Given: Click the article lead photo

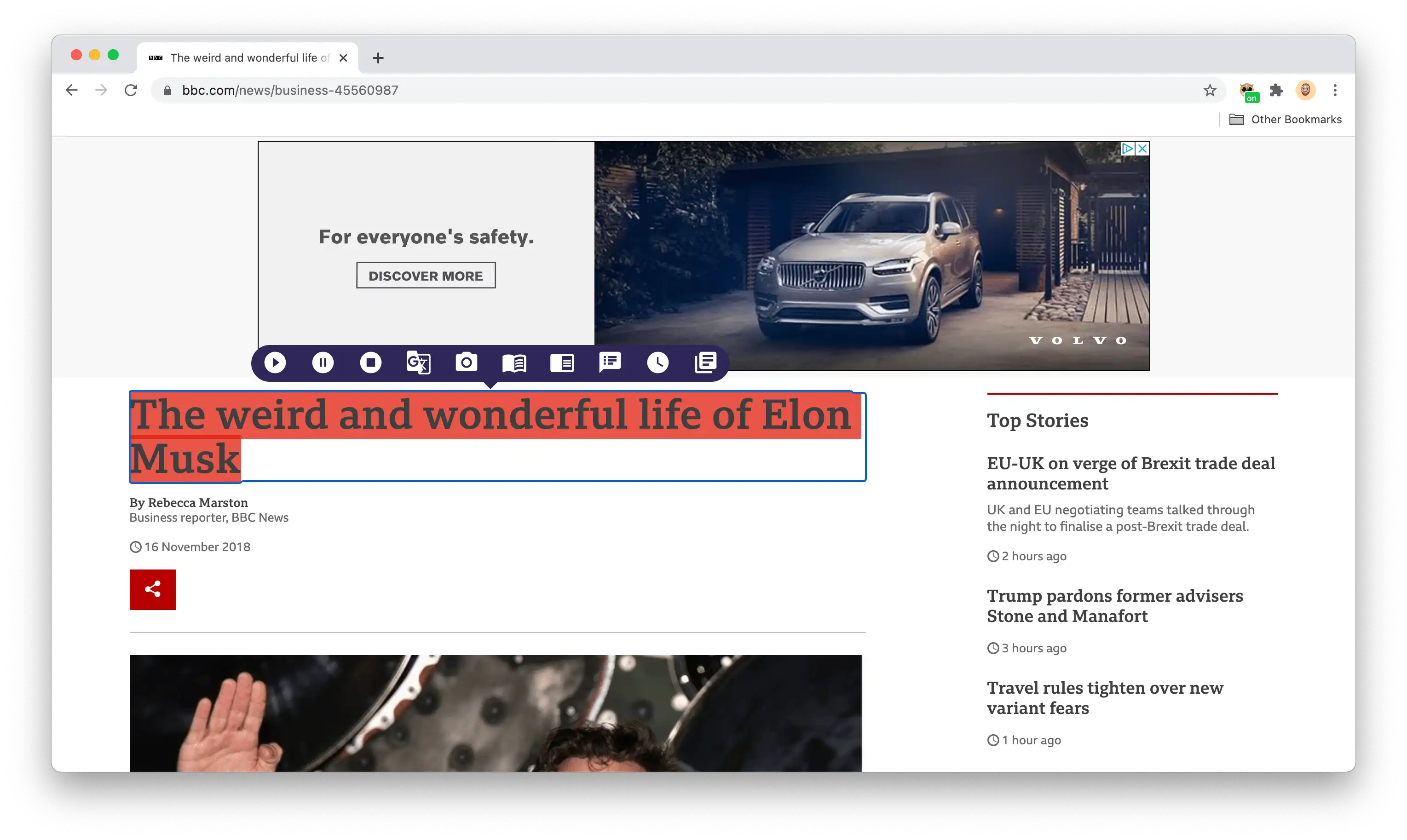Looking at the screenshot, I should [496, 713].
